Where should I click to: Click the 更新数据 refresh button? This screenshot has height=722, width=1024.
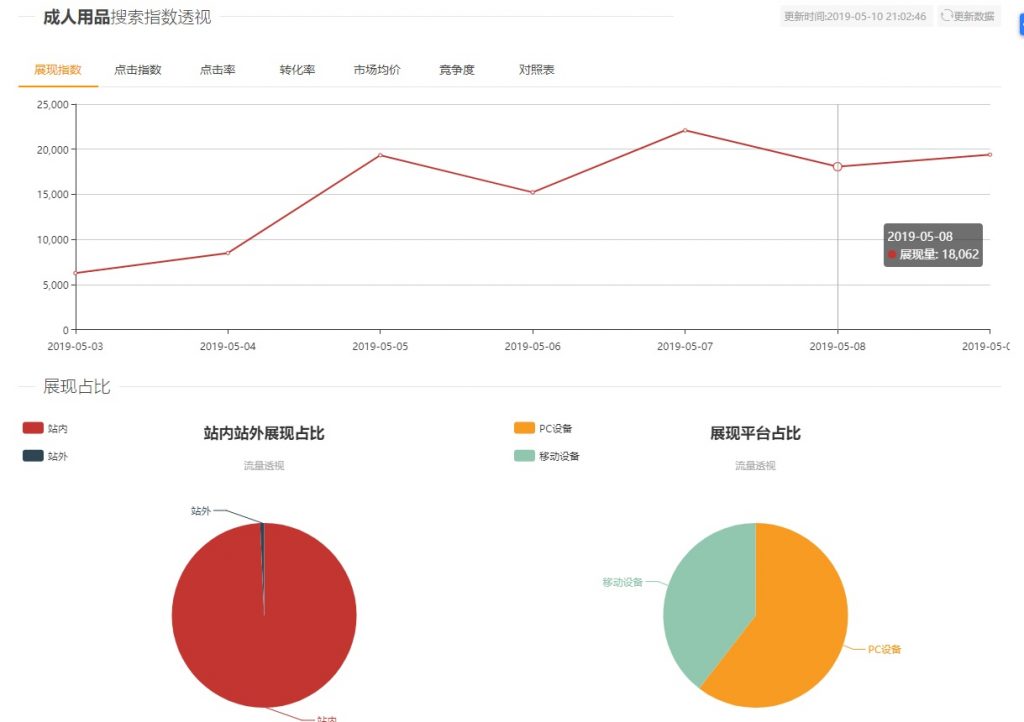(x=968, y=16)
